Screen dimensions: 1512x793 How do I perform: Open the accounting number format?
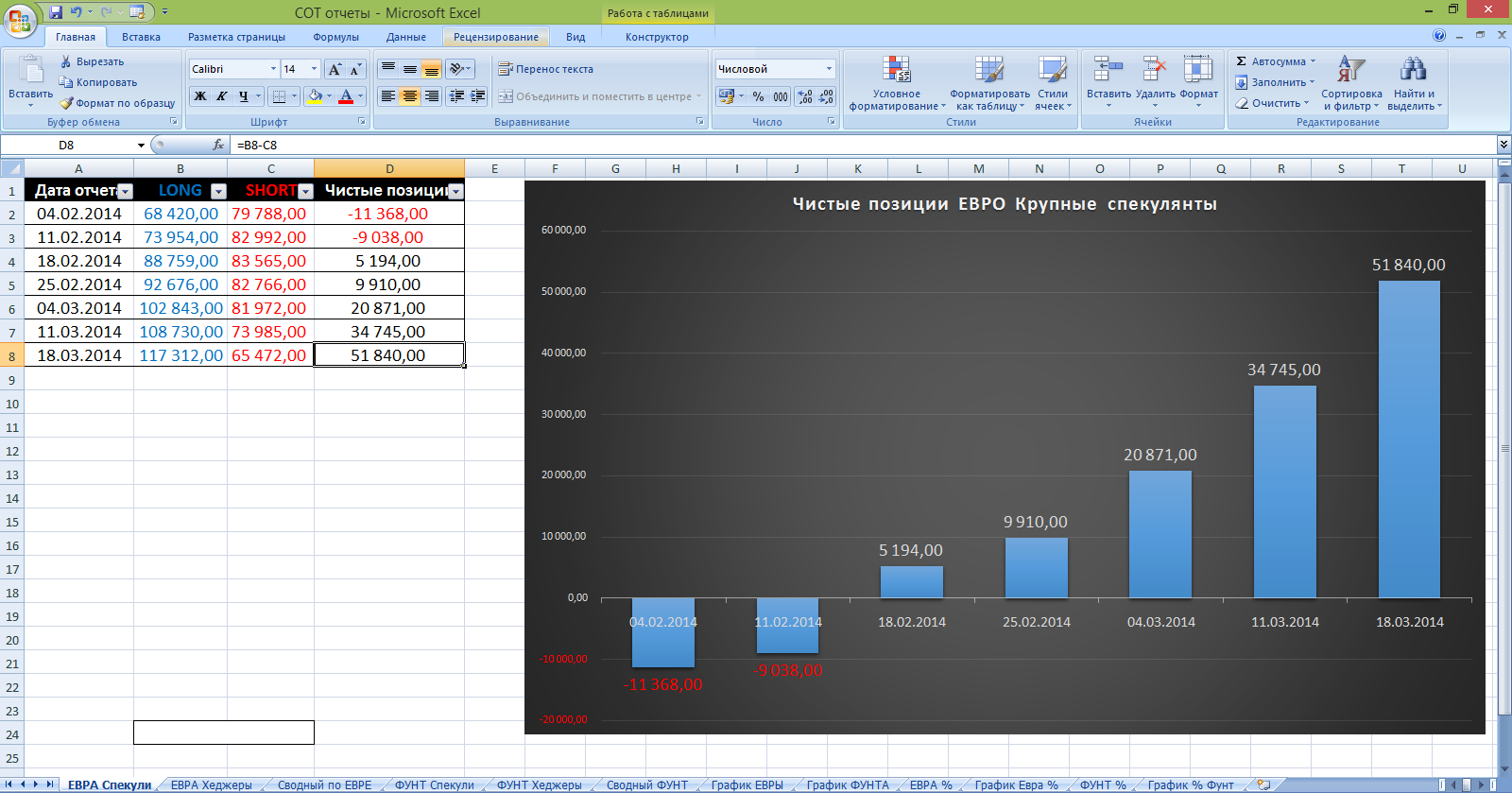coord(726,96)
